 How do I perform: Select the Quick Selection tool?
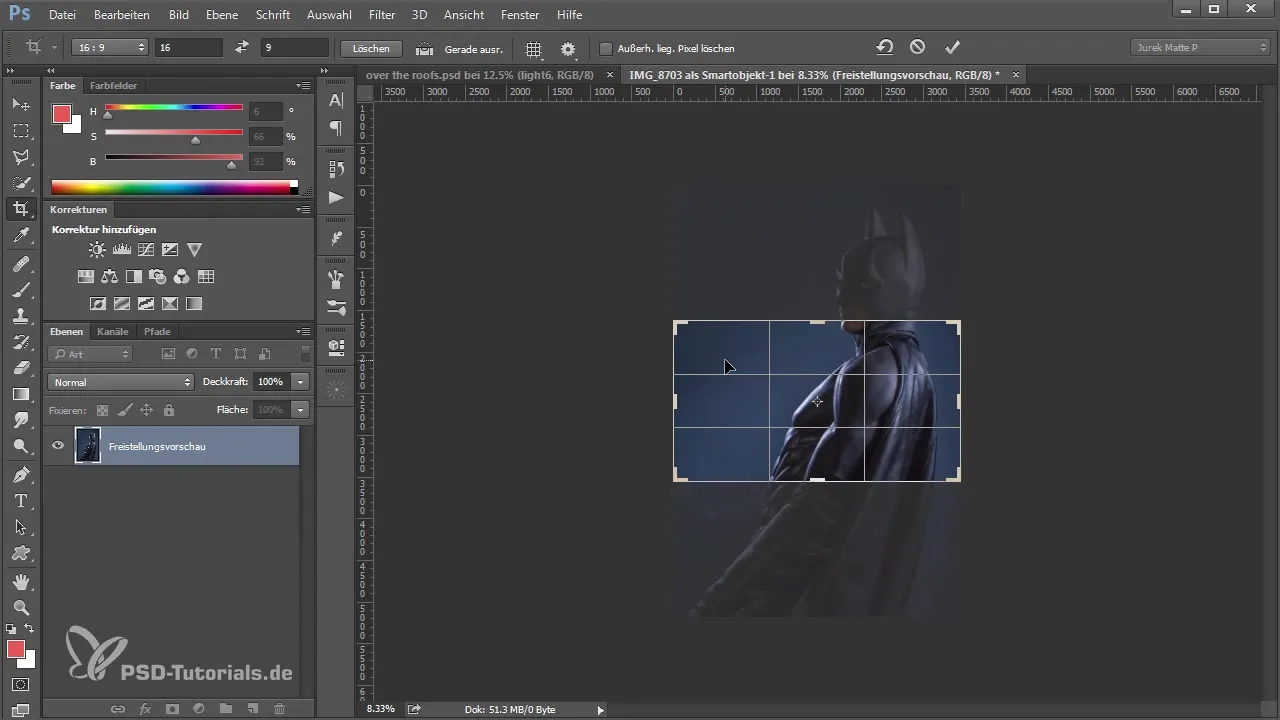pyautogui.click(x=20, y=183)
